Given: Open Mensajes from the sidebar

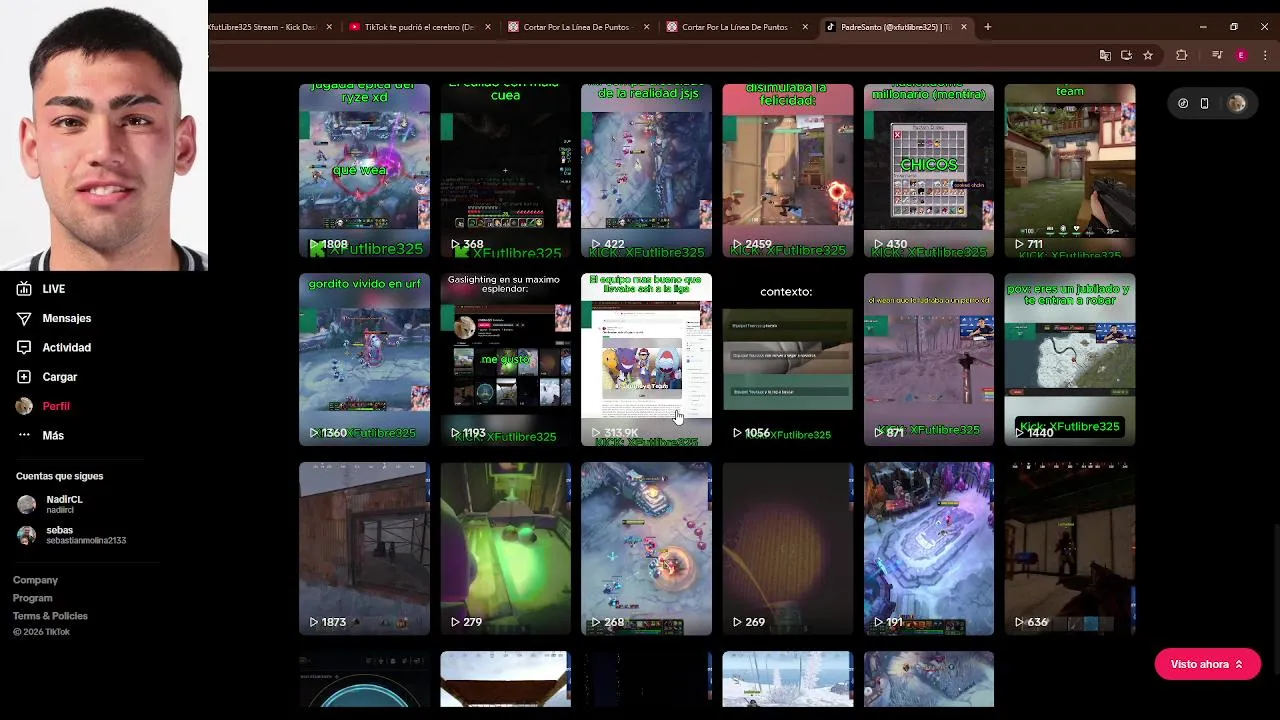Looking at the screenshot, I should [53, 318].
